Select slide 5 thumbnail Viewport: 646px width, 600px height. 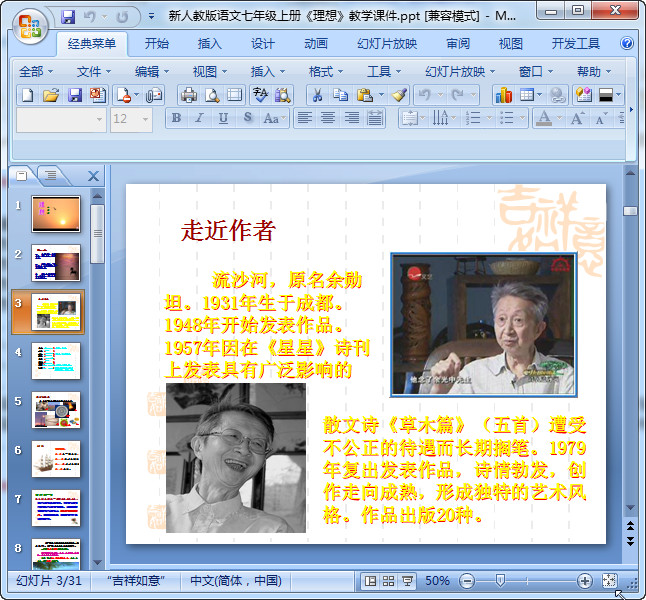tap(56, 410)
